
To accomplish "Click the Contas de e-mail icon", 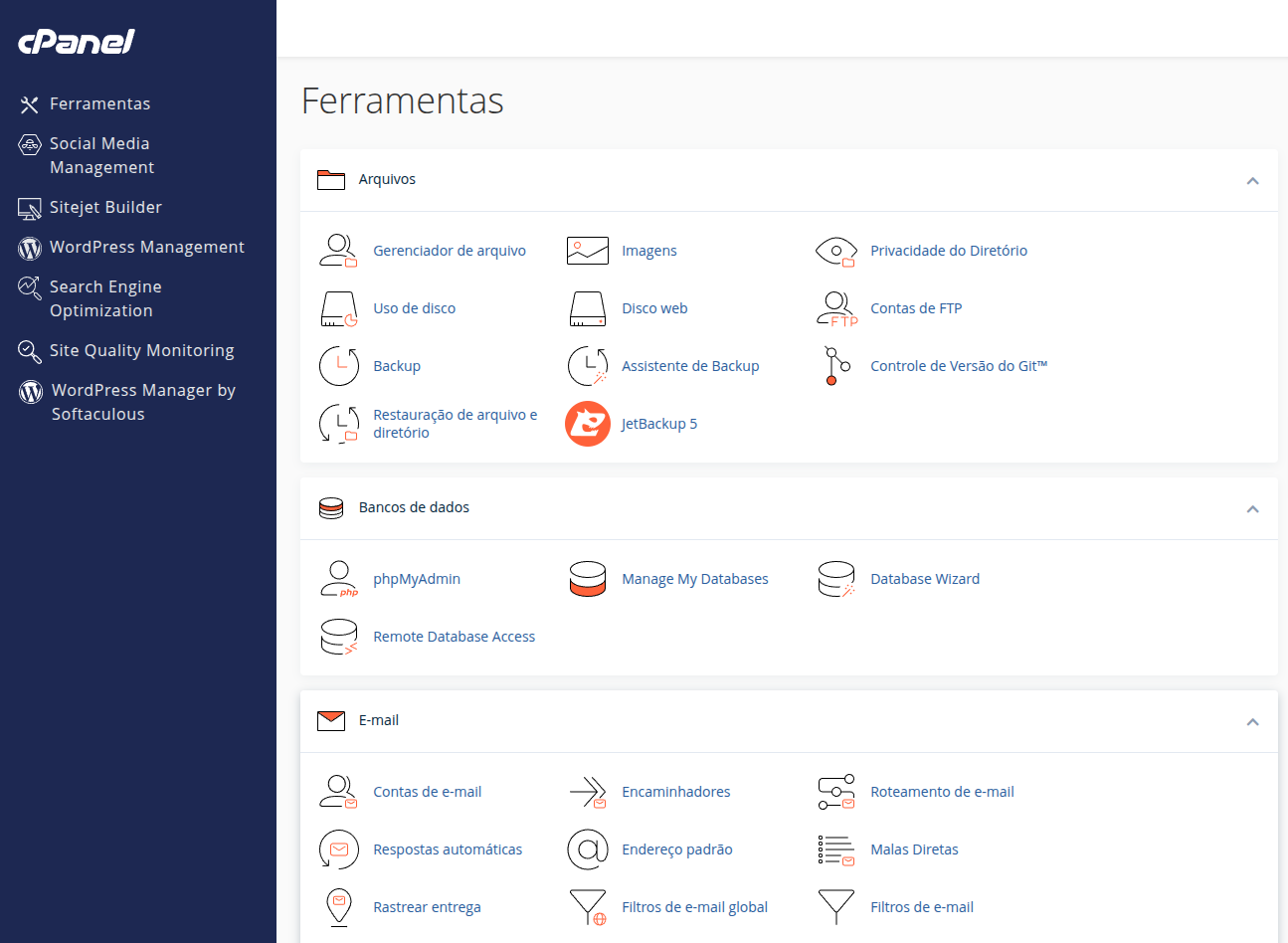I will point(338,792).
